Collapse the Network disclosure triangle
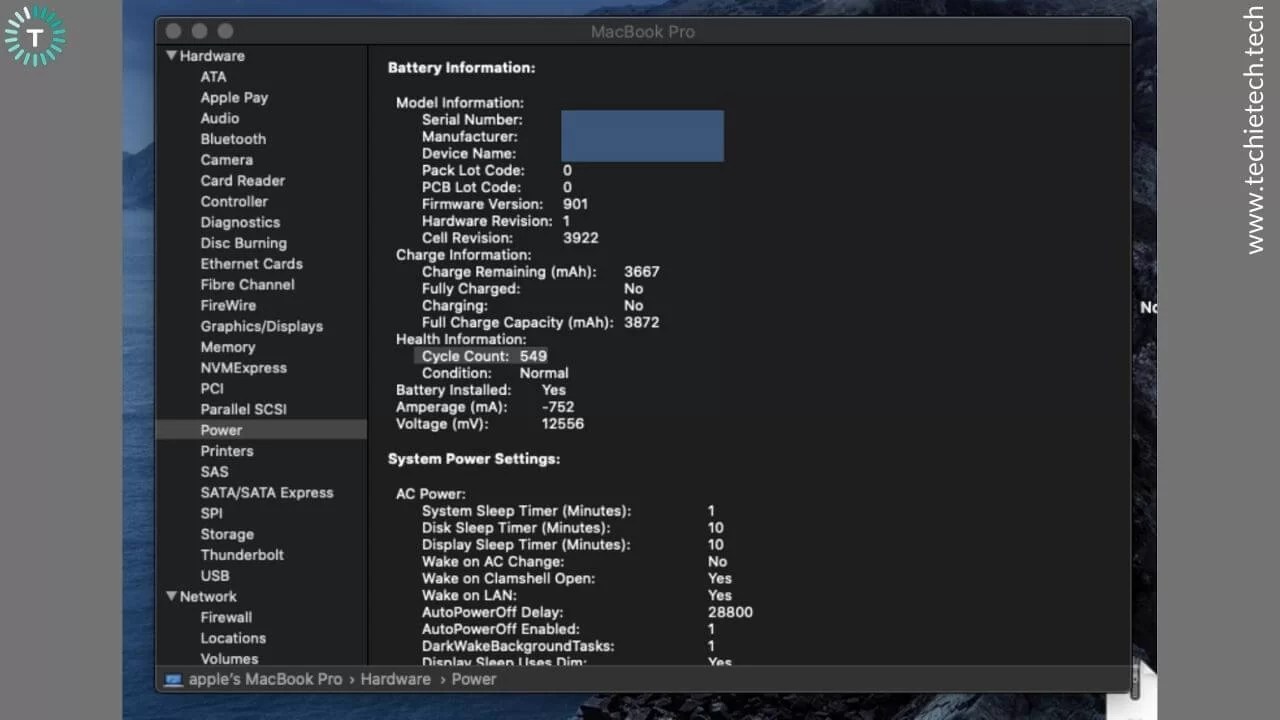1280x720 pixels. [172, 596]
